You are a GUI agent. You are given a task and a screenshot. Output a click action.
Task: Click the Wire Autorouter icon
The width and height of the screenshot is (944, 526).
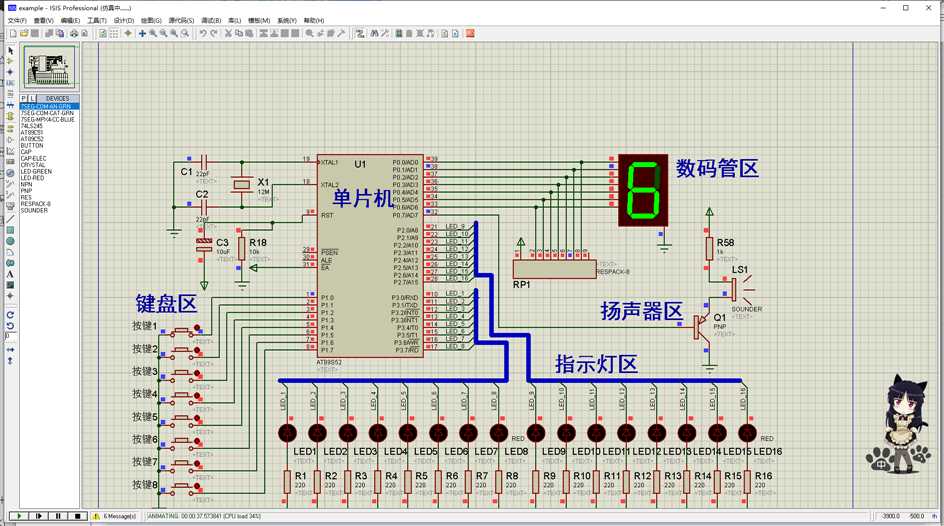click(x=359, y=34)
